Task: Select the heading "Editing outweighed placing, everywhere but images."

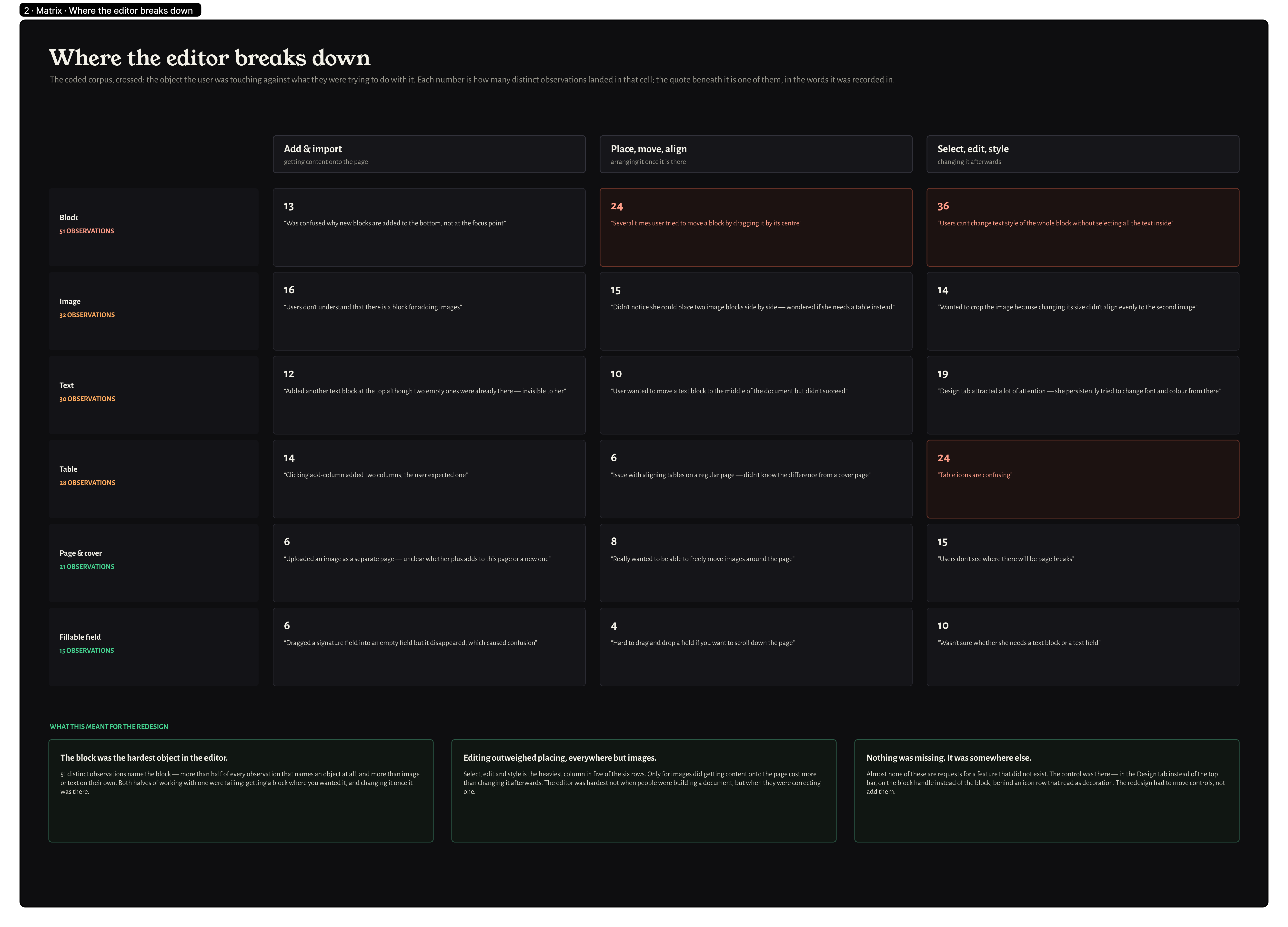Action: [560, 758]
